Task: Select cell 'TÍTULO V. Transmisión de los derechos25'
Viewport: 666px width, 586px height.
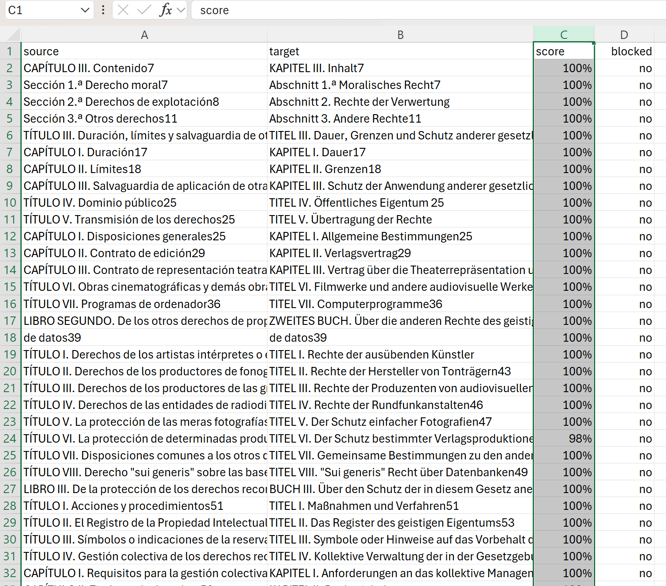Action: pos(144,220)
